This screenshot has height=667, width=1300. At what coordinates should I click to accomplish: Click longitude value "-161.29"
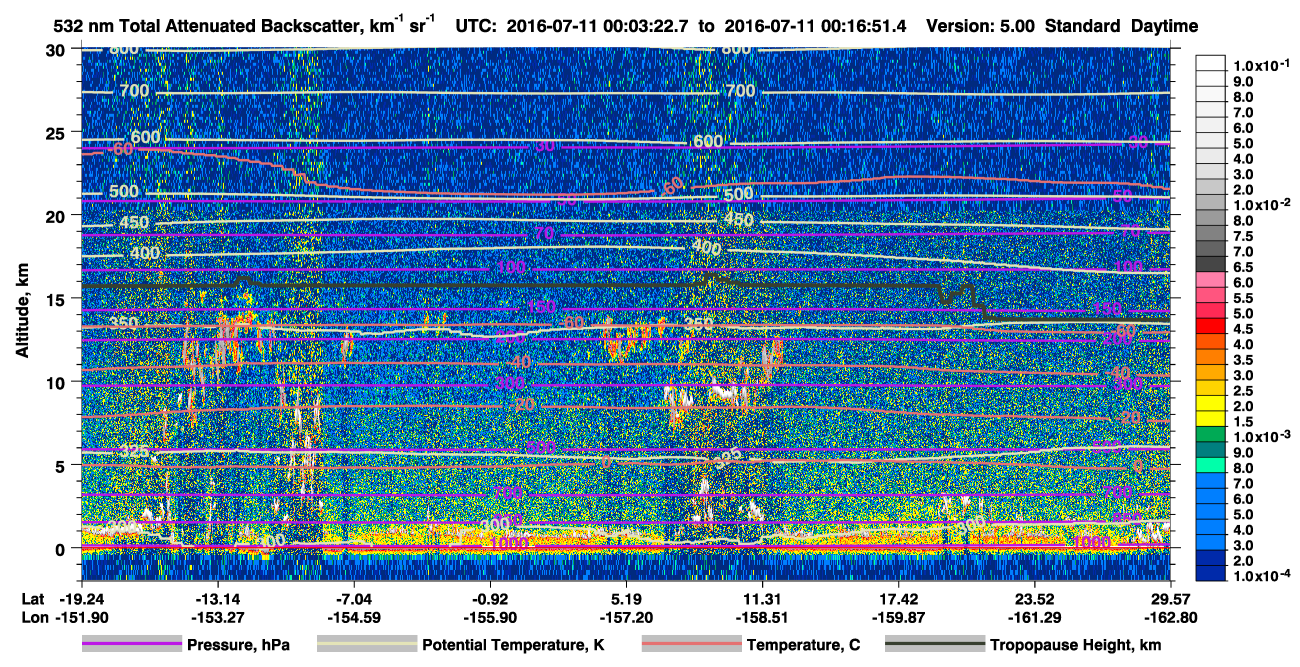1035,617
